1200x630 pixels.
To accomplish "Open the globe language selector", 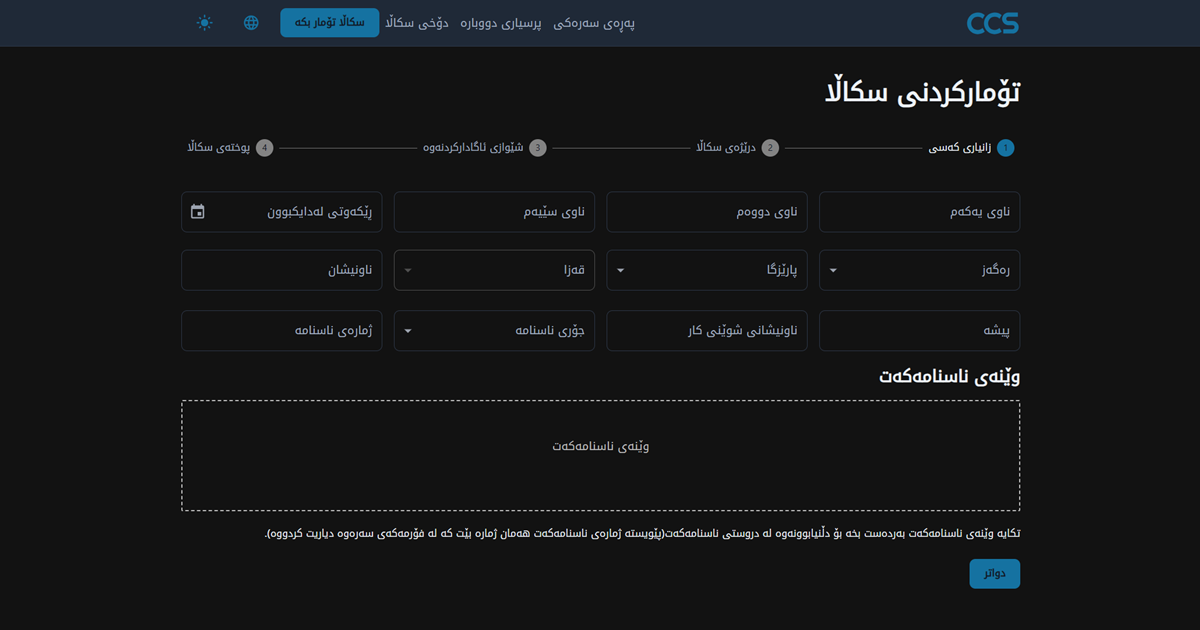I will [x=251, y=23].
